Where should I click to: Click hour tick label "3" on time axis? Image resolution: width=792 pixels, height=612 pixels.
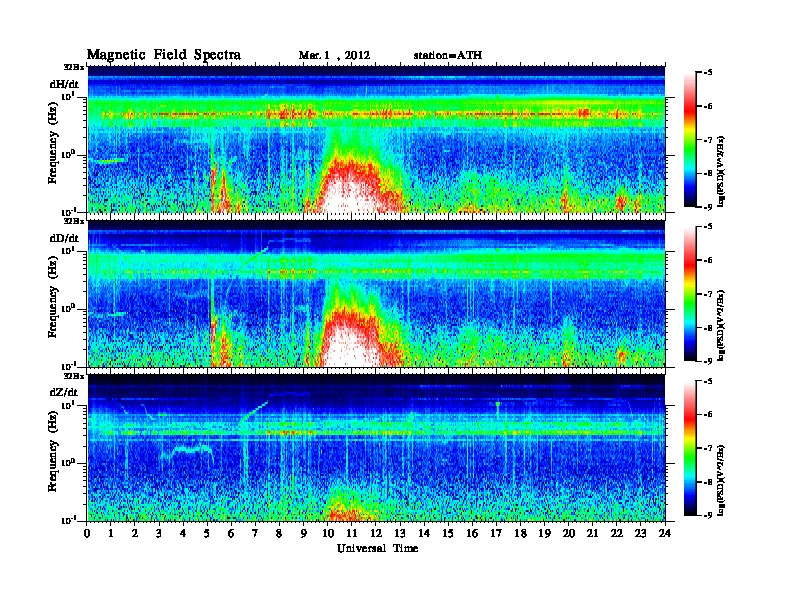(x=159, y=534)
